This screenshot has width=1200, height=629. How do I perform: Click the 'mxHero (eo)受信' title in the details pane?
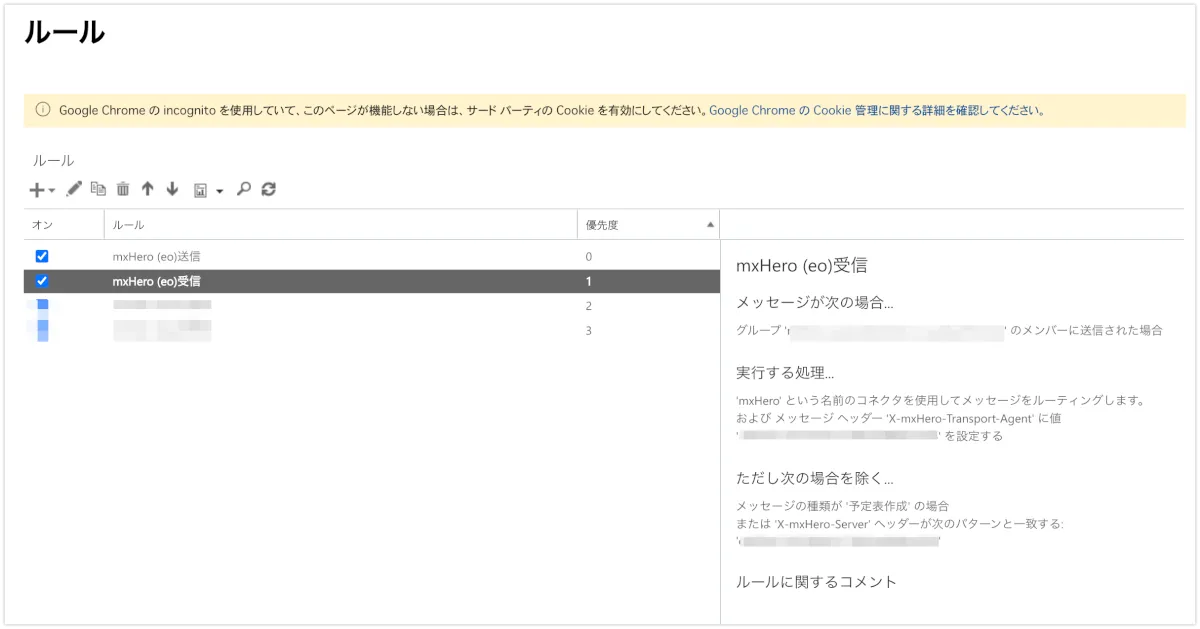click(801, 266)
